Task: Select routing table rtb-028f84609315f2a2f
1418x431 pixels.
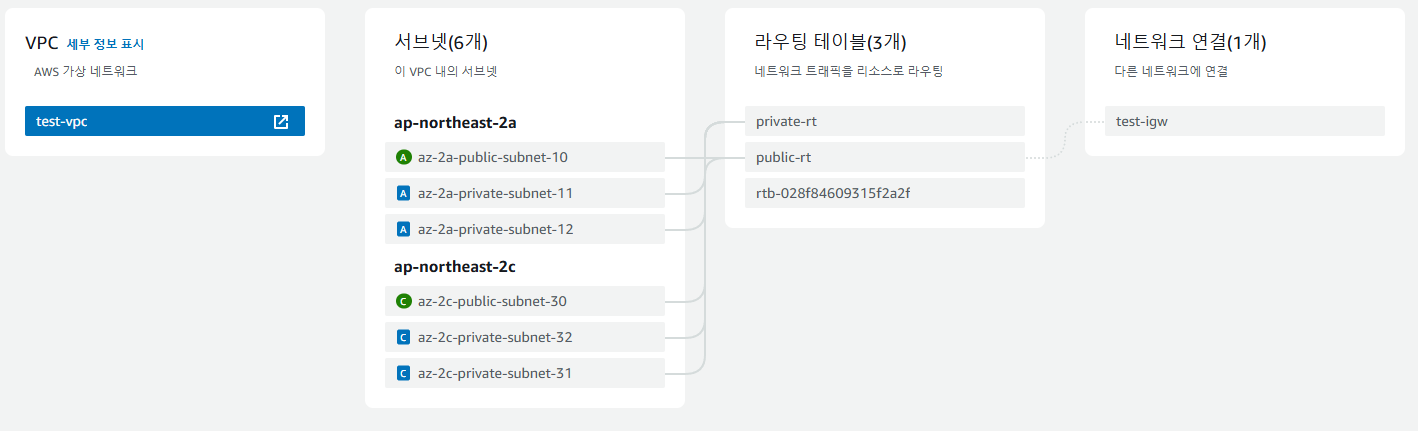Action: 885,193
